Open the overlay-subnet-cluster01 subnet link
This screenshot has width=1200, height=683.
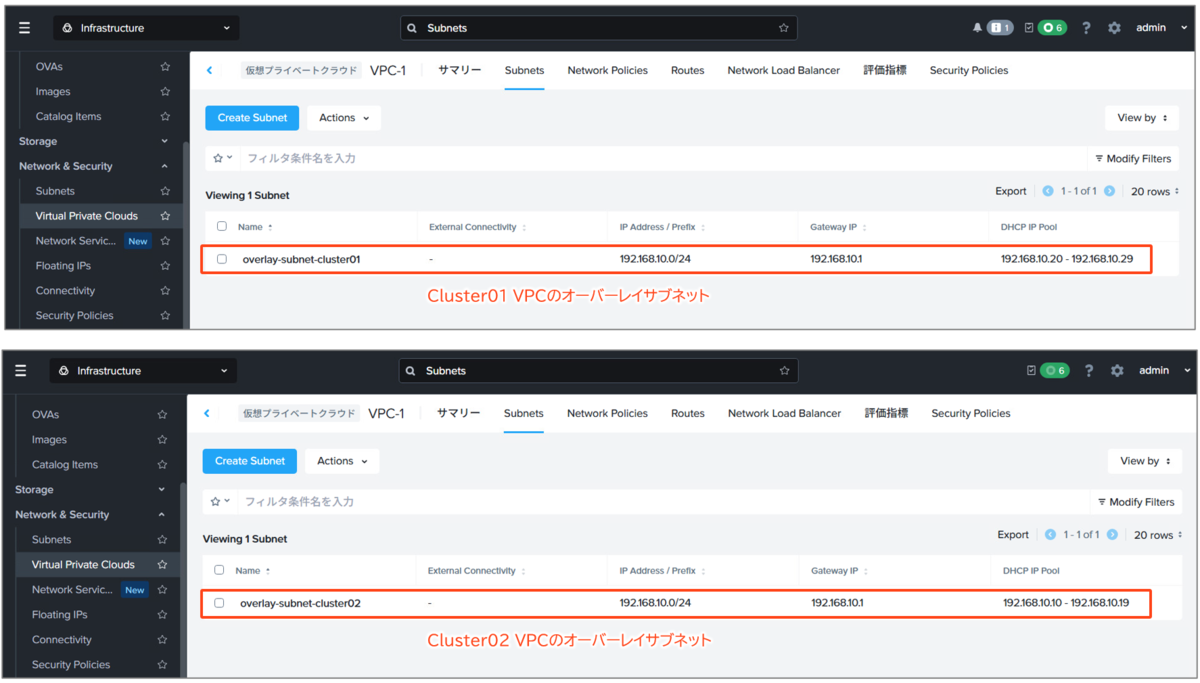point(301,259)
